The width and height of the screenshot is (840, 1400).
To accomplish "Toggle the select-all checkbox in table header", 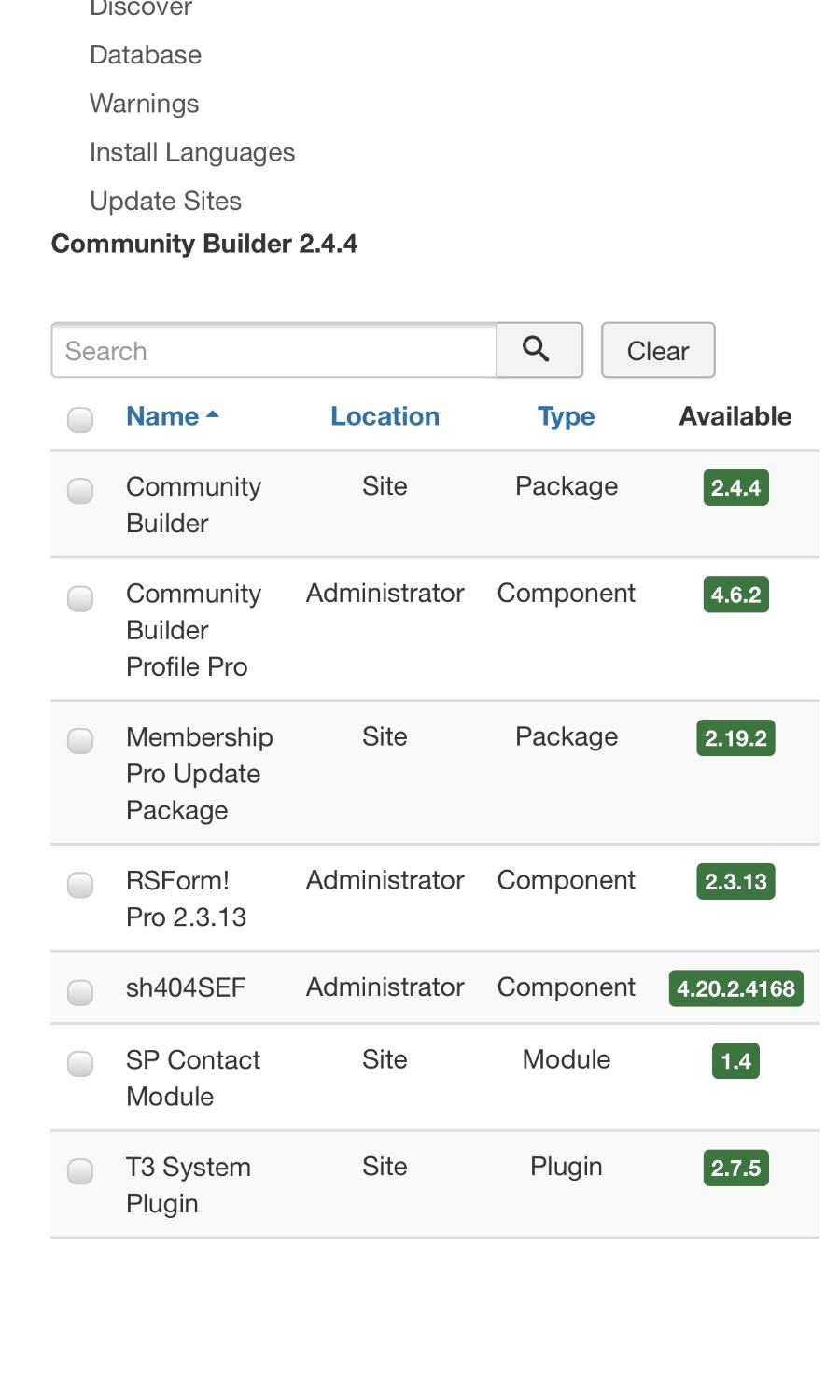I will point(80,419).
